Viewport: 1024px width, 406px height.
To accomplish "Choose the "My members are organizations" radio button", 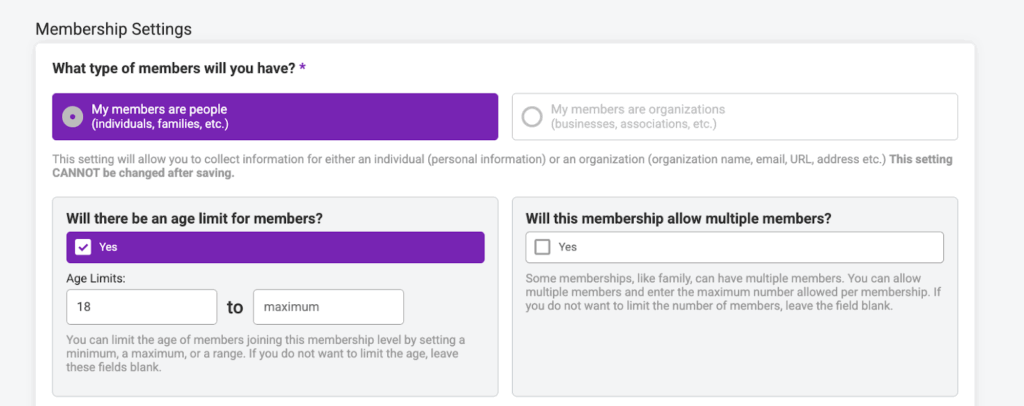I will coord(532,116).
